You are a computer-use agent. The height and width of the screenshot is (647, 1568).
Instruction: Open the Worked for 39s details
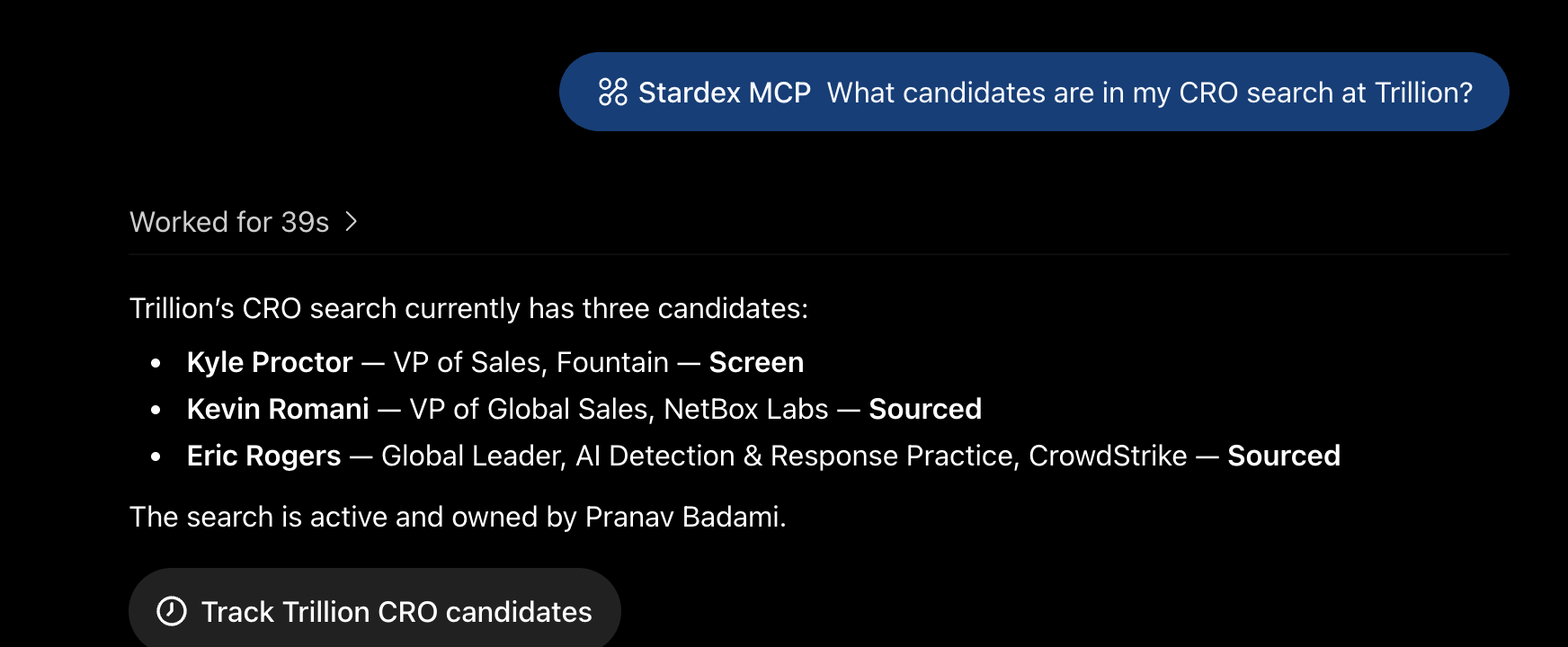point(230,222)
